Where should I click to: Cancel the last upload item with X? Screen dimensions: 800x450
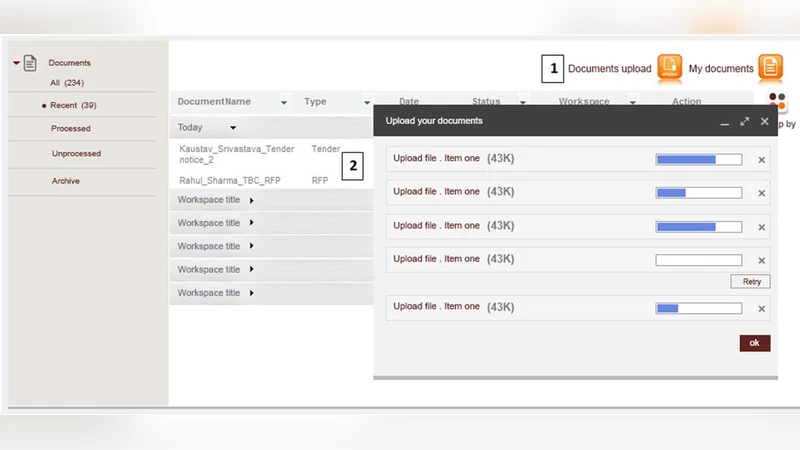[761, 309]
